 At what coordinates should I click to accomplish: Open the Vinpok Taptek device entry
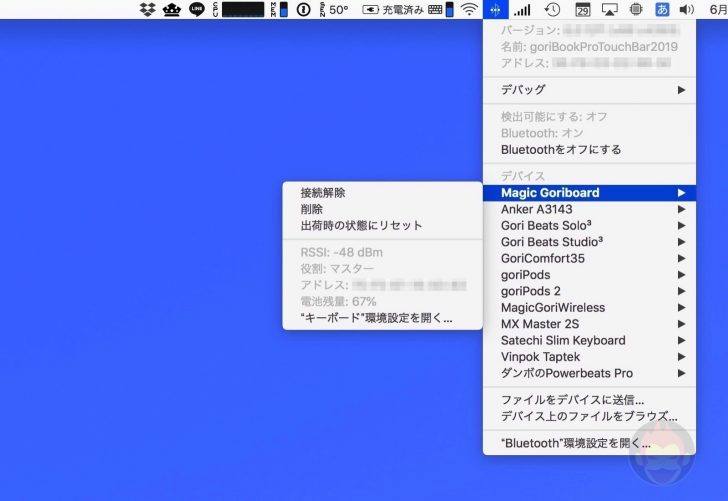point(589,357)
